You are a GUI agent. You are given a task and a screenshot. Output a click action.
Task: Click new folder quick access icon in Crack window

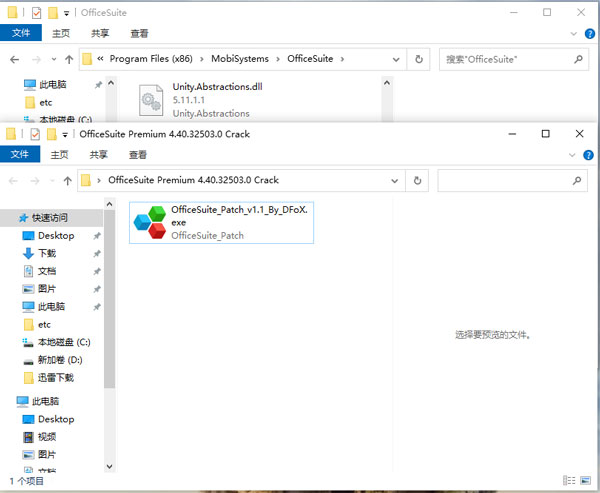(x=51, y=134)
